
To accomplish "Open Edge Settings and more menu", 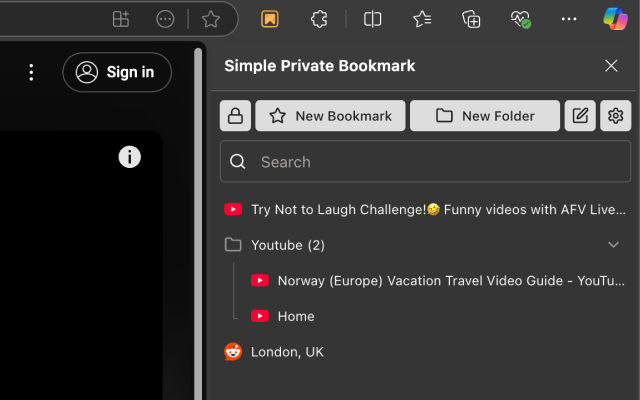I will [x=569, y=19].
